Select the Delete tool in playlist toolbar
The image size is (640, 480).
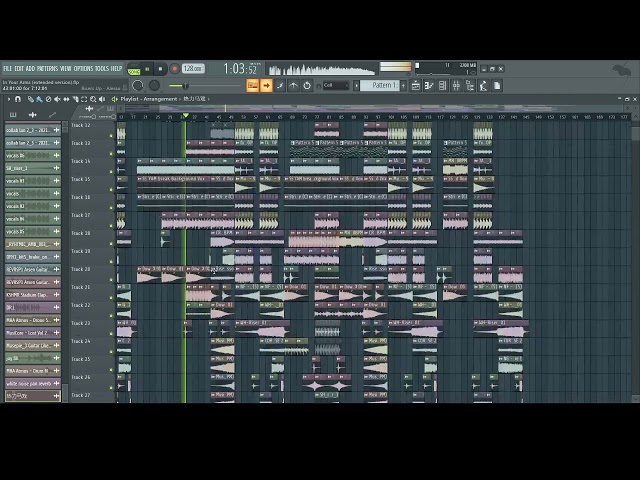(49, 99)
